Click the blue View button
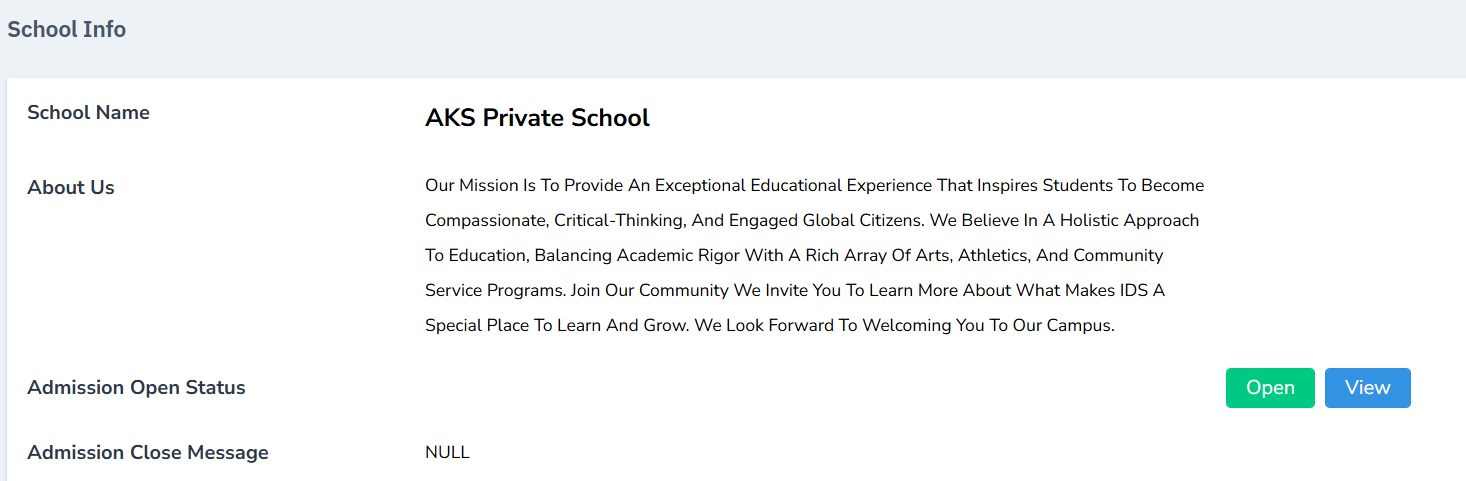 (x=1367, y=388)
